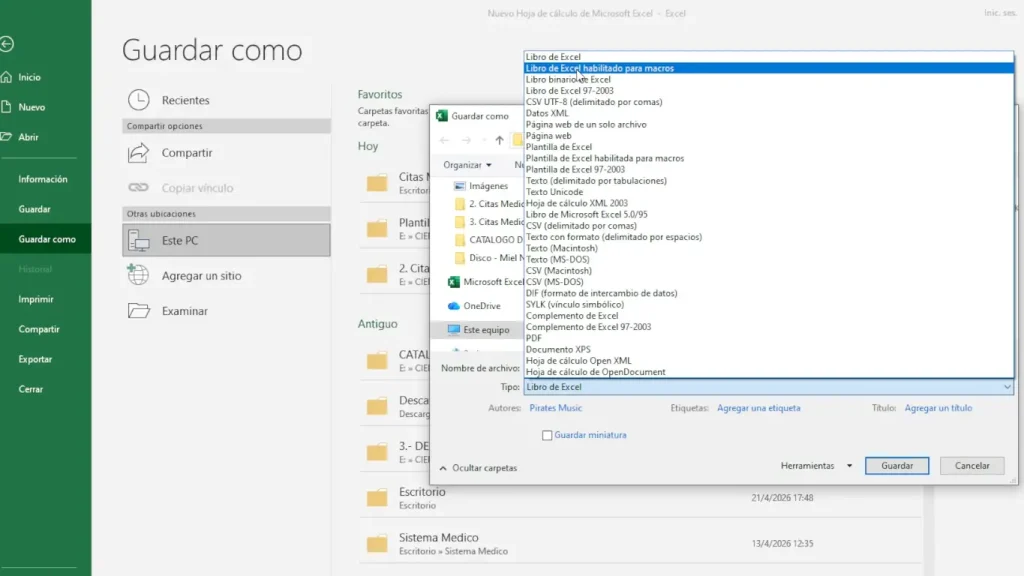Open the Organizar dropdown

point(467,165)
